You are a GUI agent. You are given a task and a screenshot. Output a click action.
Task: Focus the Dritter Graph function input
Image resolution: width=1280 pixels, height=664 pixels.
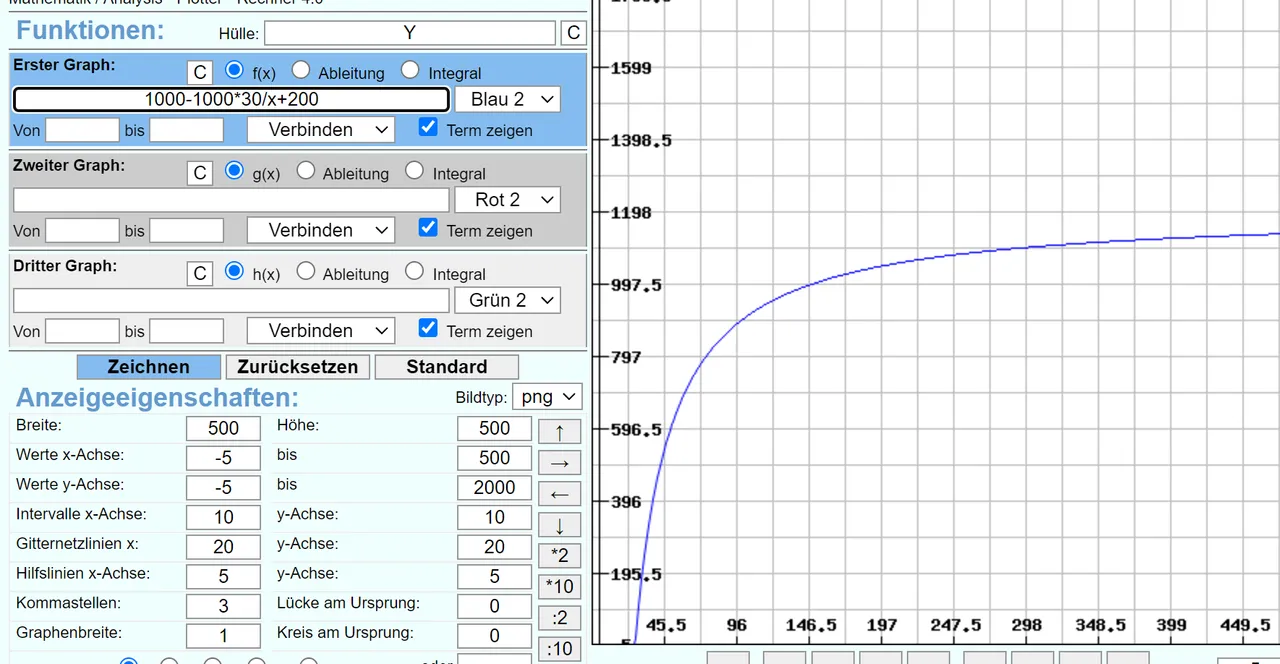click(x=231, y=300)
